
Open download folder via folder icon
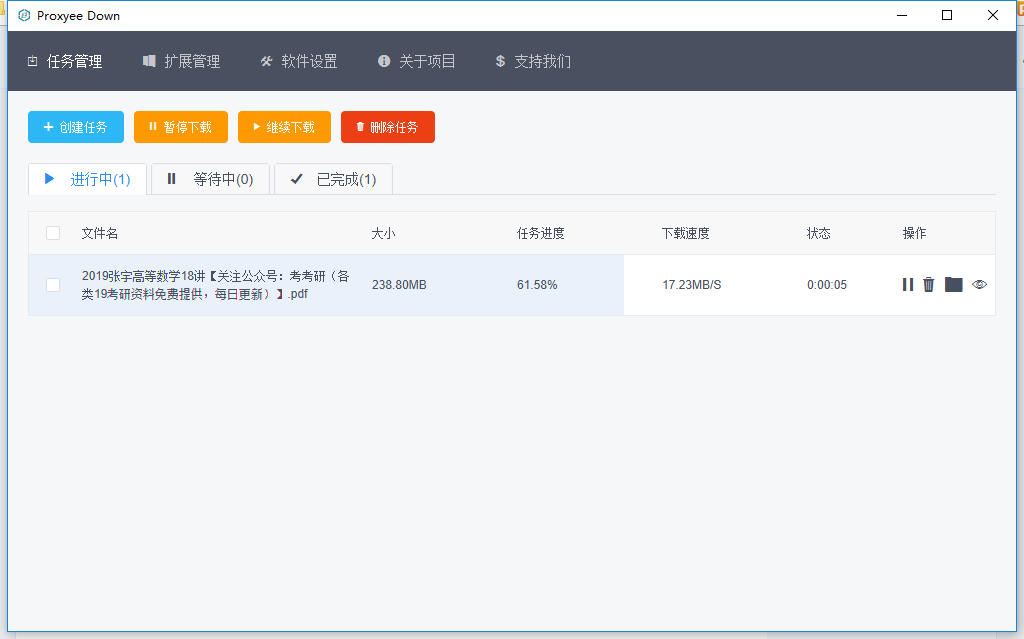(x=954, y=285)
